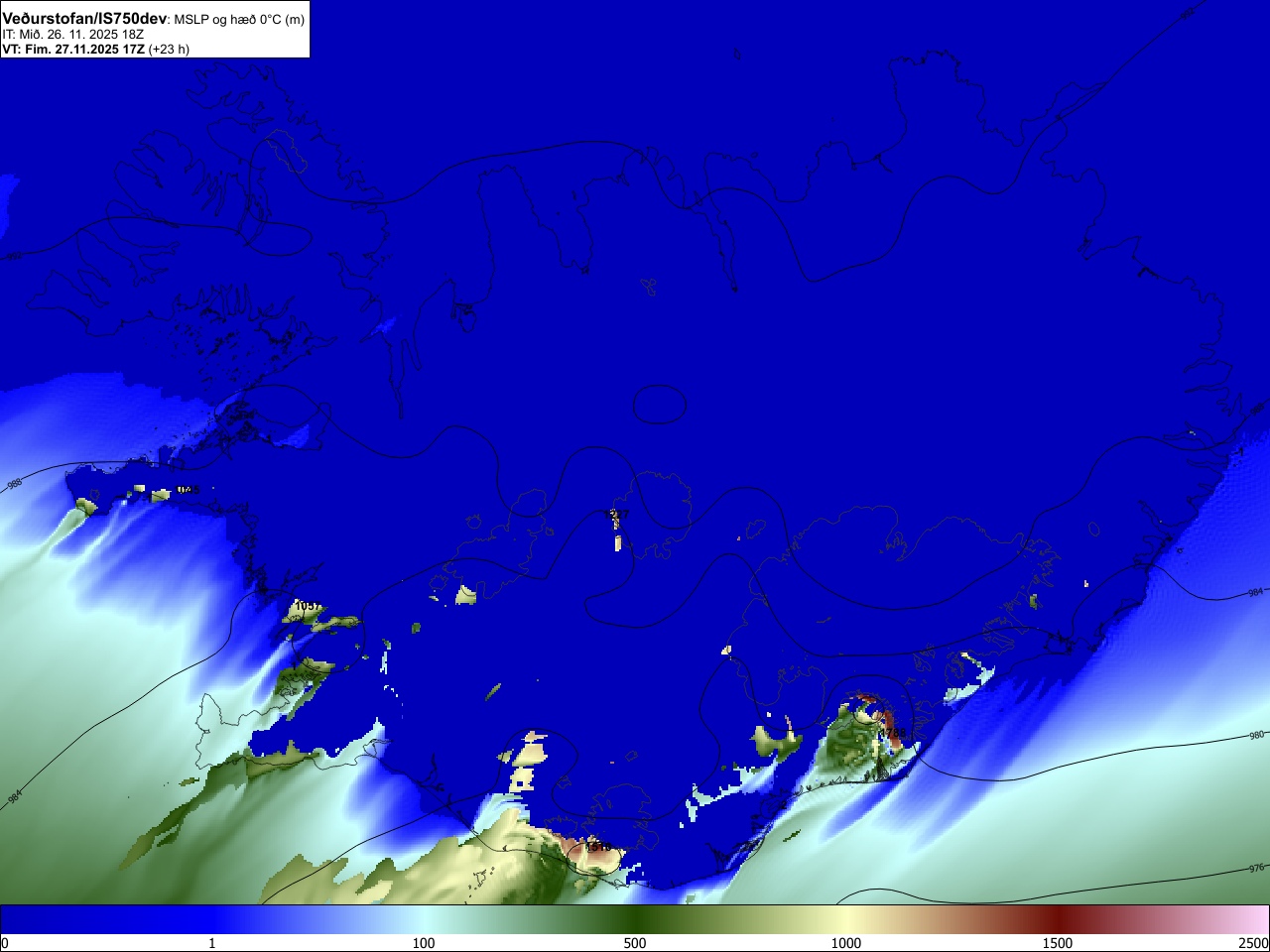
Task: Click the '984' isobar label off the east coast
Action: point(1255,592)
